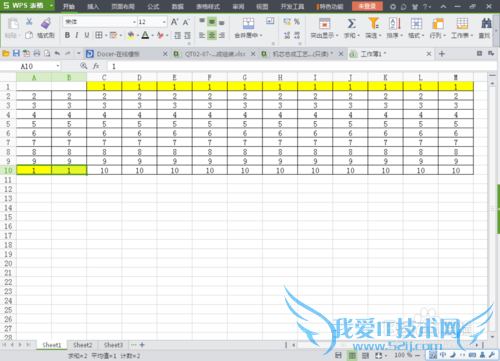Screen dimensions: 500x361
Task: Click the Highlight display icon
Action: pos(324,23)
